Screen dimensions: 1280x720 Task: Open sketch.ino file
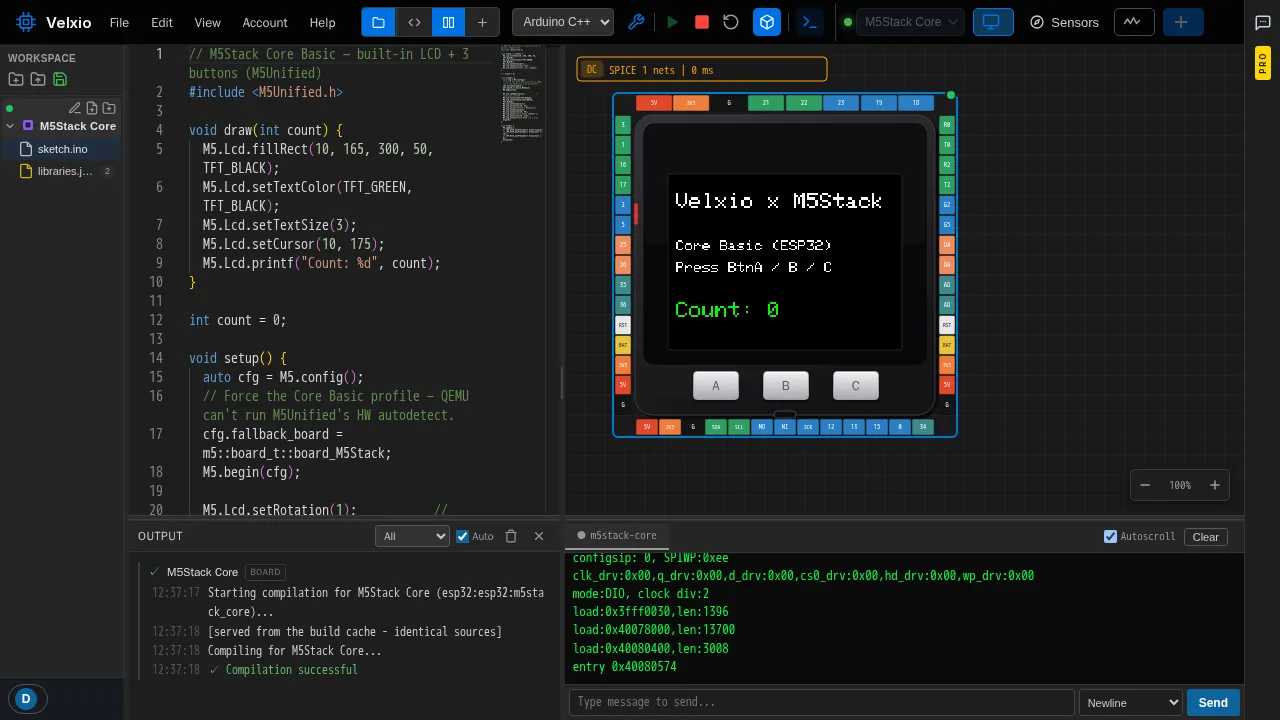[62, 149]
